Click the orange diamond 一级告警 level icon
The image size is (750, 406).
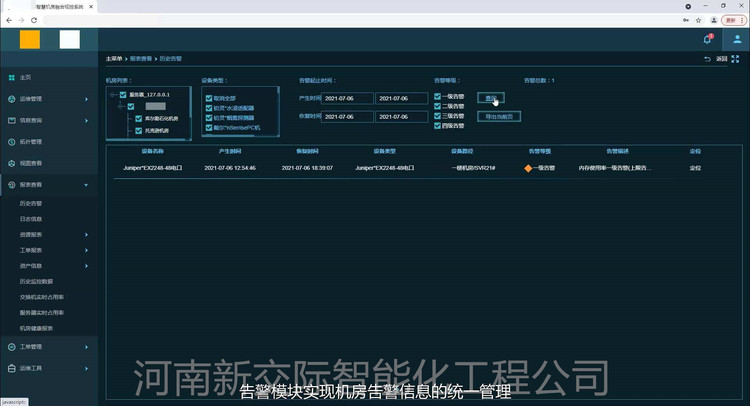pyautogui.click(x=528, y=168)
